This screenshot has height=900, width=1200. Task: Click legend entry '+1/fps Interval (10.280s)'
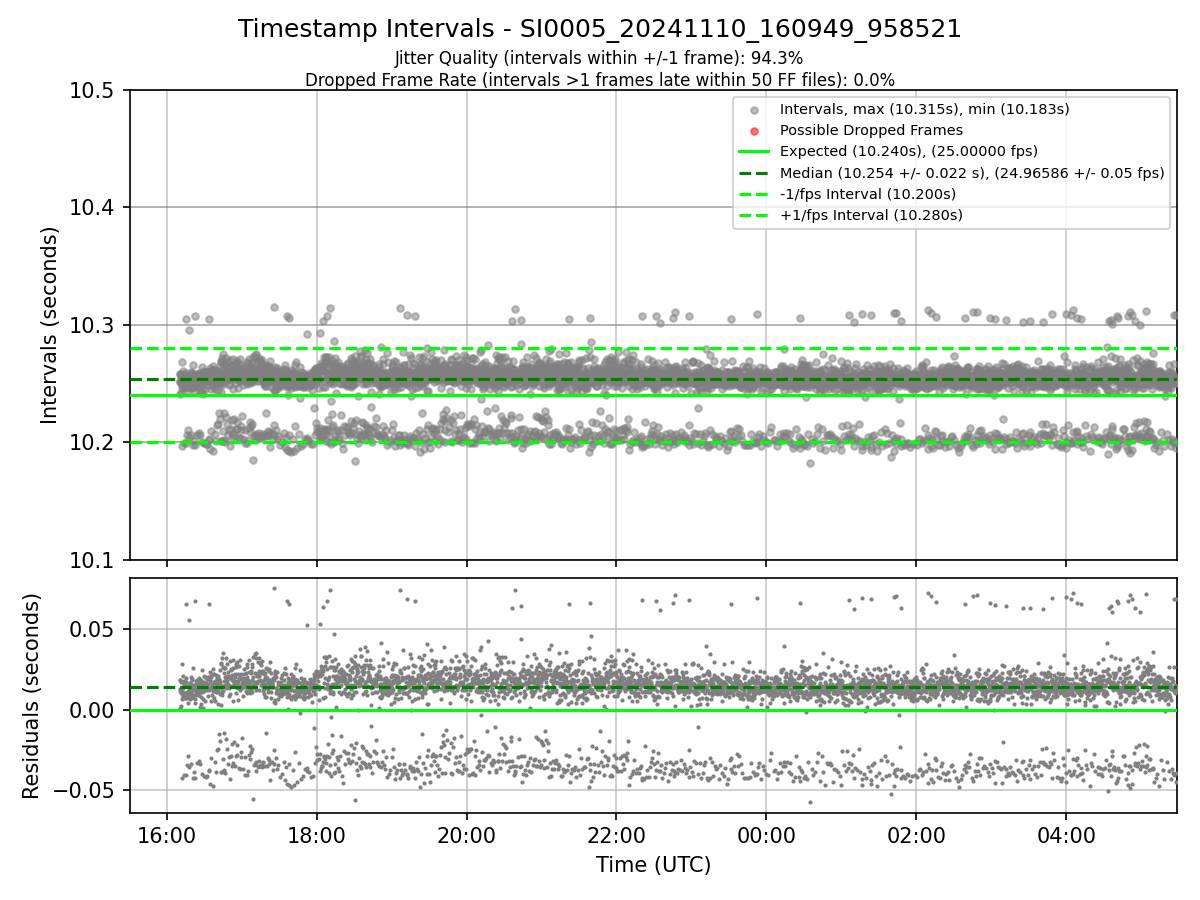[x=870, y=214]
